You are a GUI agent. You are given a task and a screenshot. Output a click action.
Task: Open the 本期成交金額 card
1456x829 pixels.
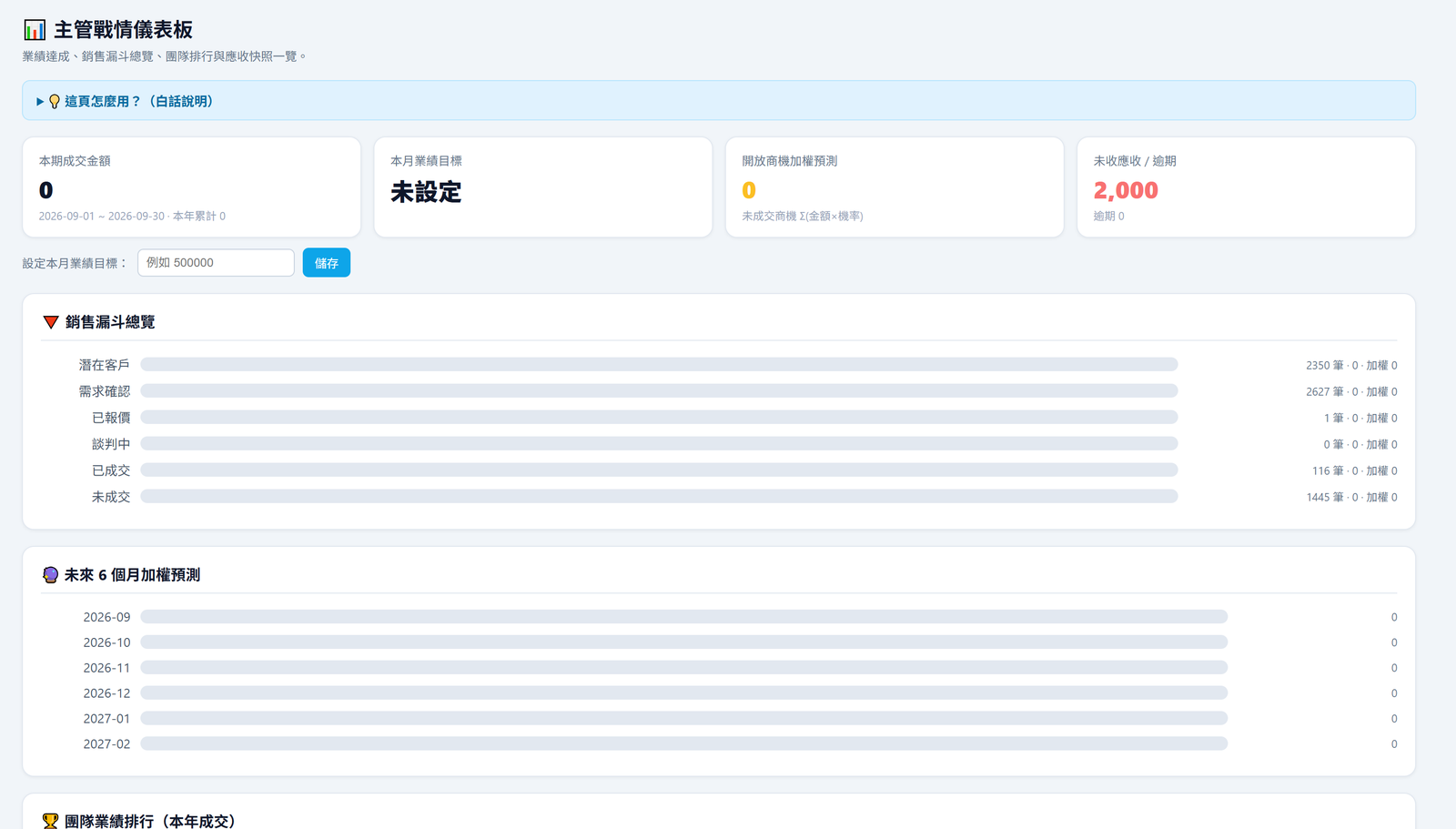pyautogui.click(x=191, y=187)
